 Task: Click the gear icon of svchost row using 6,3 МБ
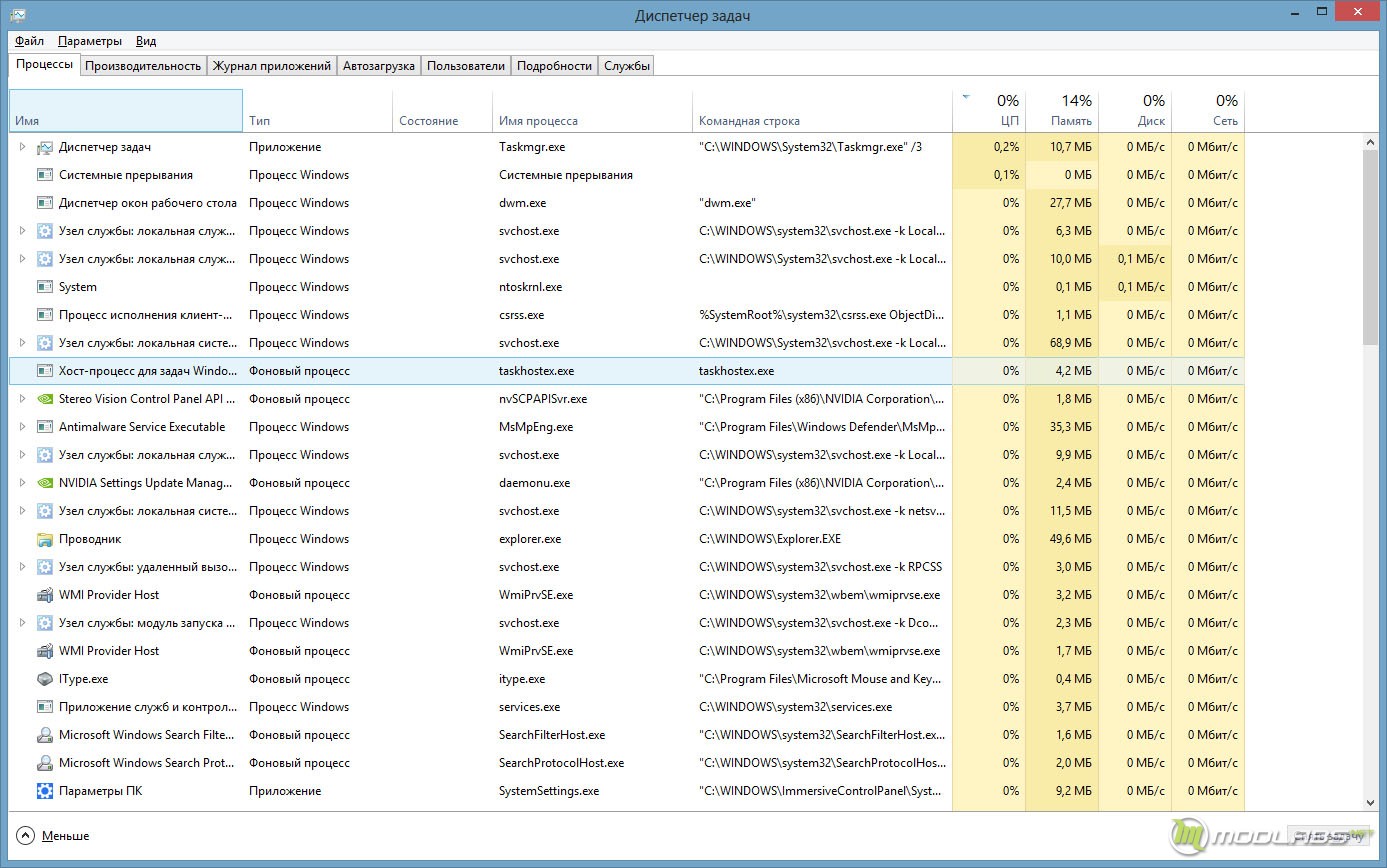pyautogui.click(x=45, y=231)
